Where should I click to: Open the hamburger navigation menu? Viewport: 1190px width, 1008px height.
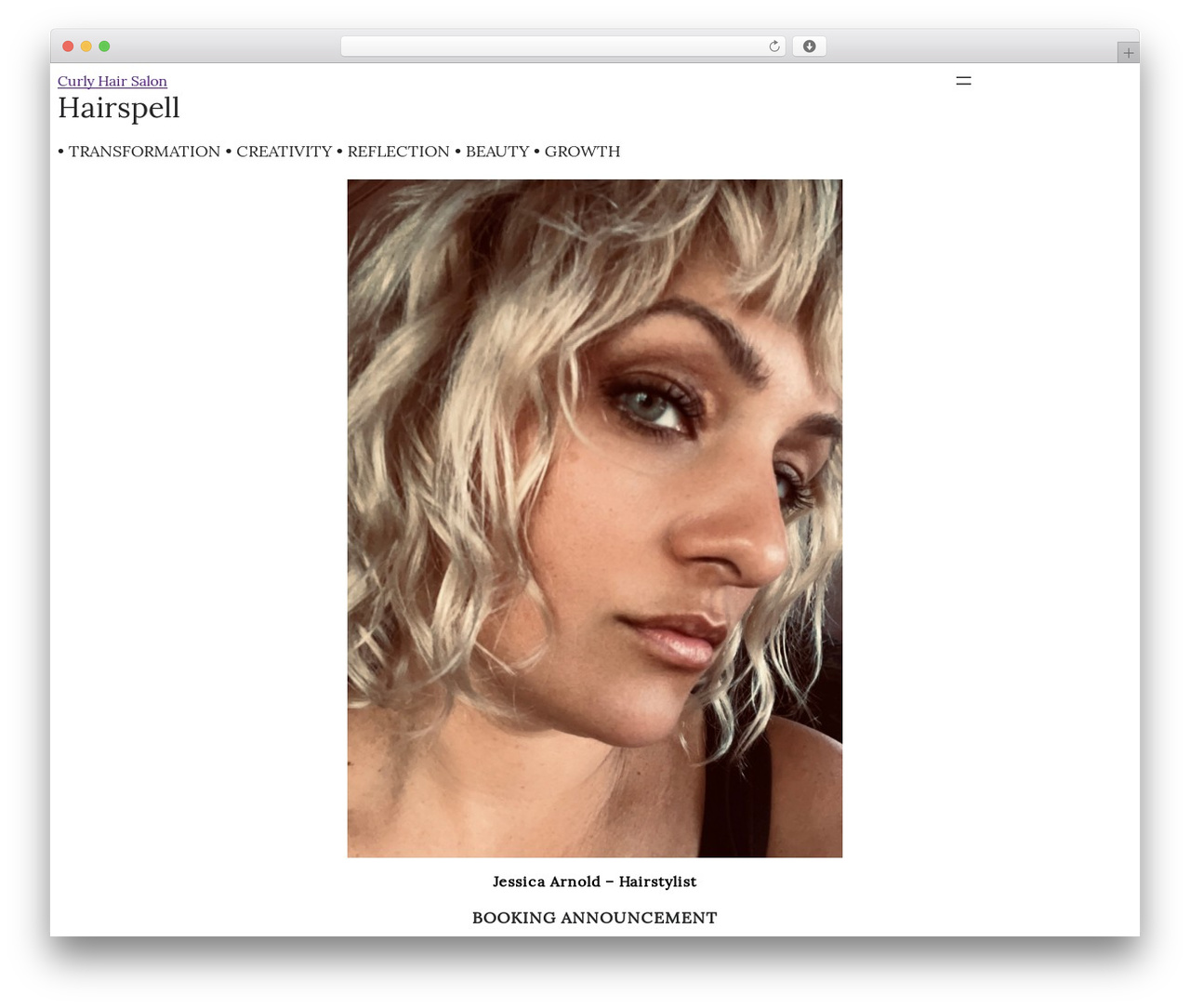tap(963, 81)
